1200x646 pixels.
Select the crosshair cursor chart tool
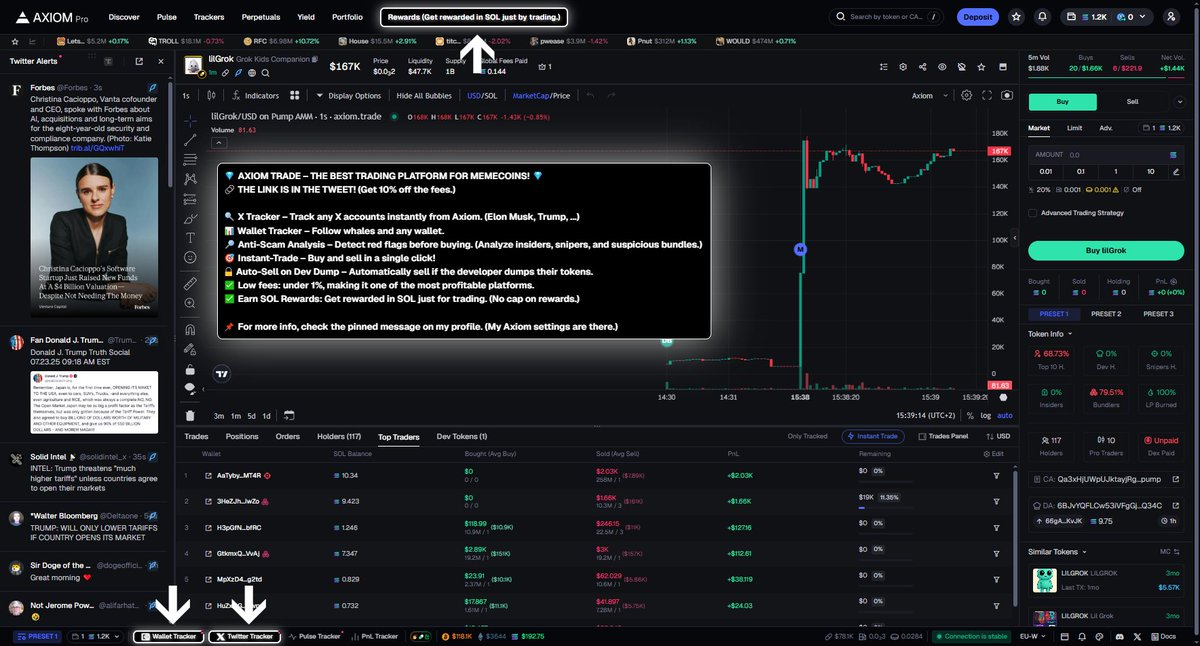(190, 120)
